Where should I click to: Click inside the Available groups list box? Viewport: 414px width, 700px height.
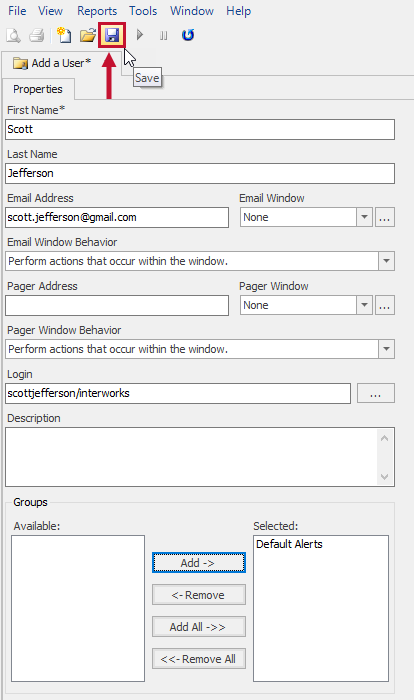point(78,608)
